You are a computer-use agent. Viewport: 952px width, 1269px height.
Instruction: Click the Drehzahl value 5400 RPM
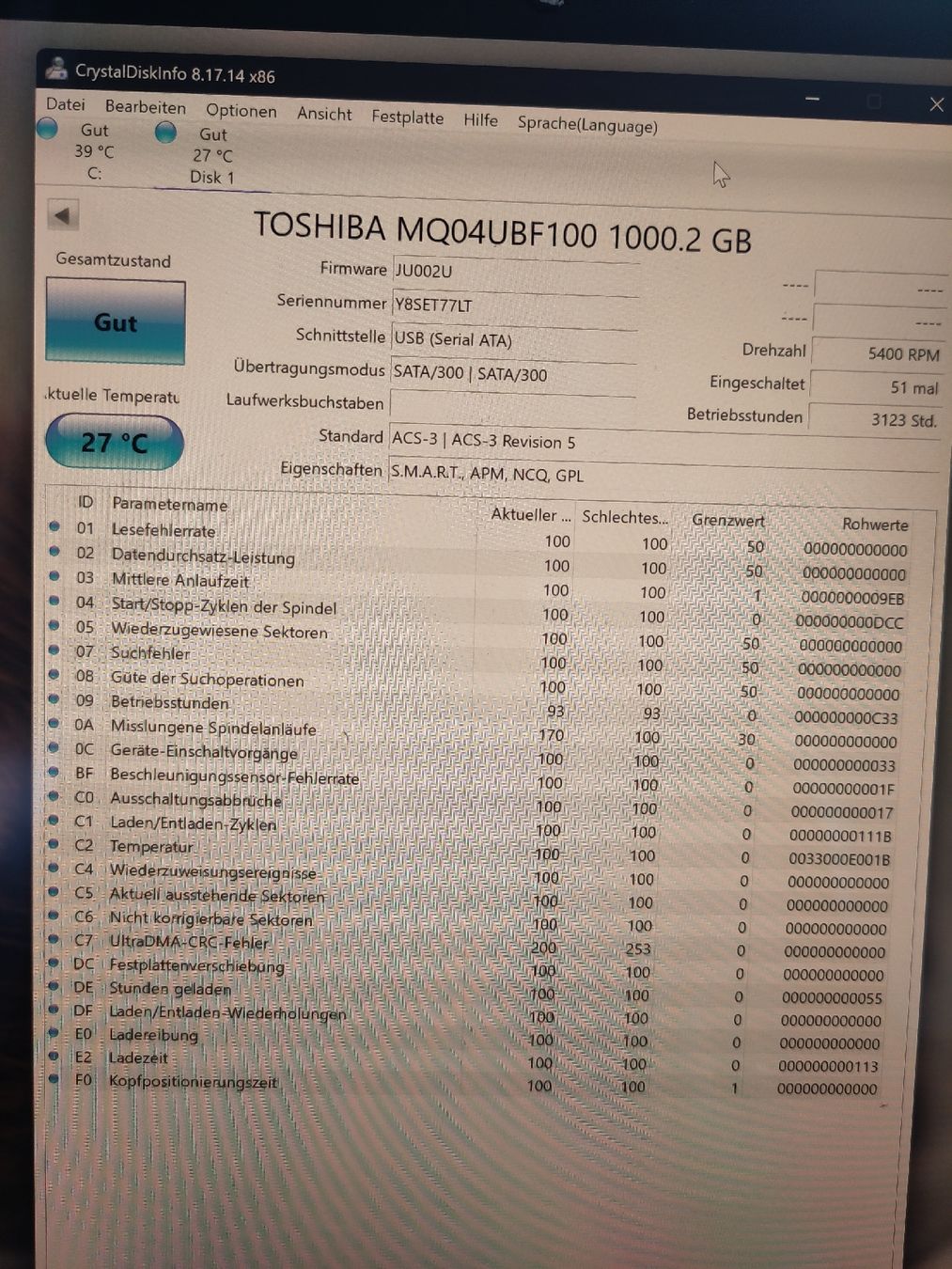[877, 352]
